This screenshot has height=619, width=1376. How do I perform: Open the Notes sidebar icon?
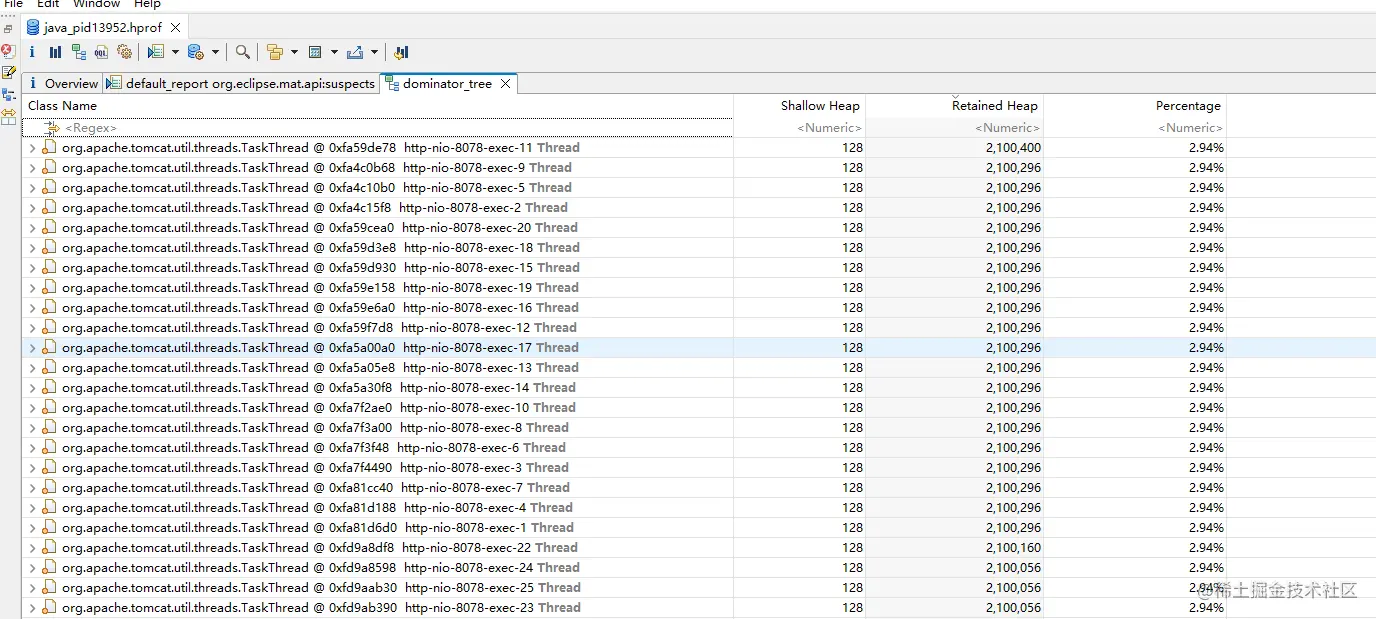[x=9, y=72]
